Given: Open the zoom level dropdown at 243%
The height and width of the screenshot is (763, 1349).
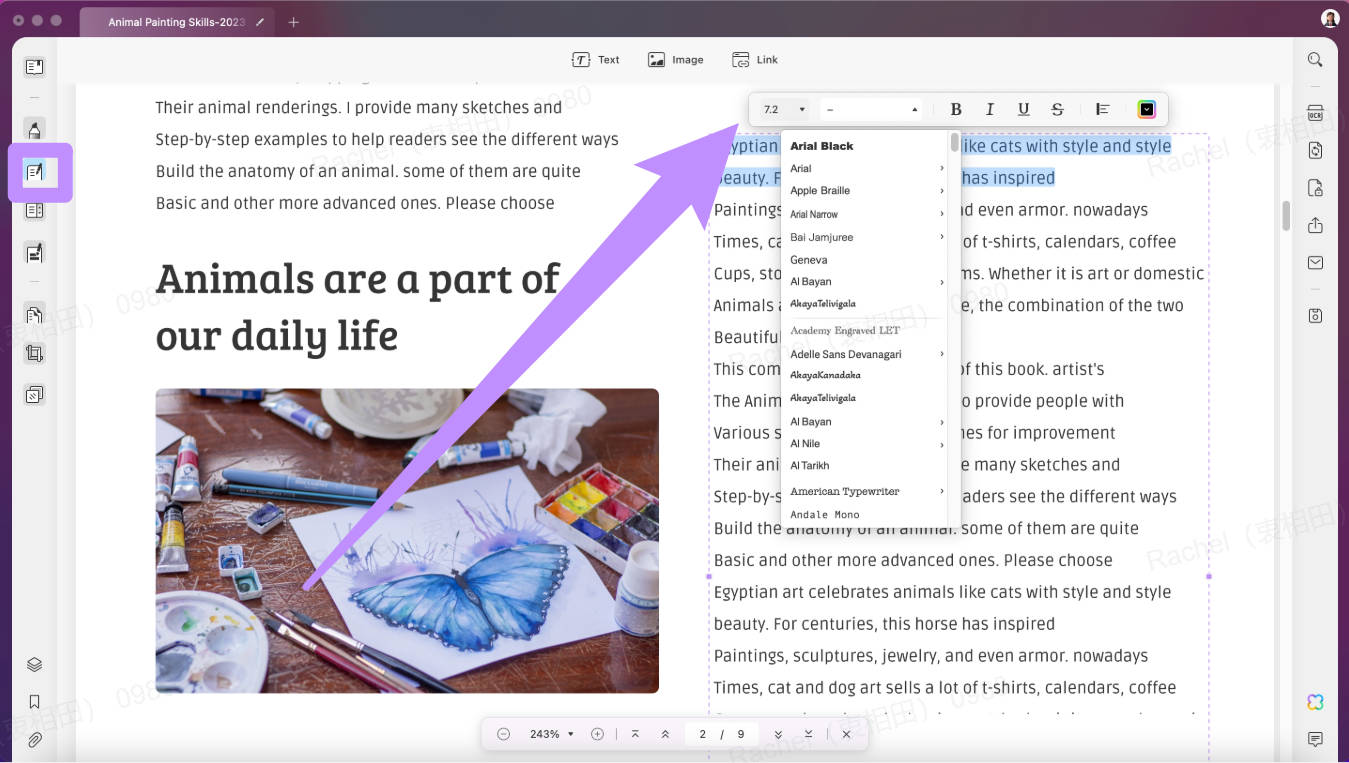Looking at the screenshot, I should tap(551, 734).
